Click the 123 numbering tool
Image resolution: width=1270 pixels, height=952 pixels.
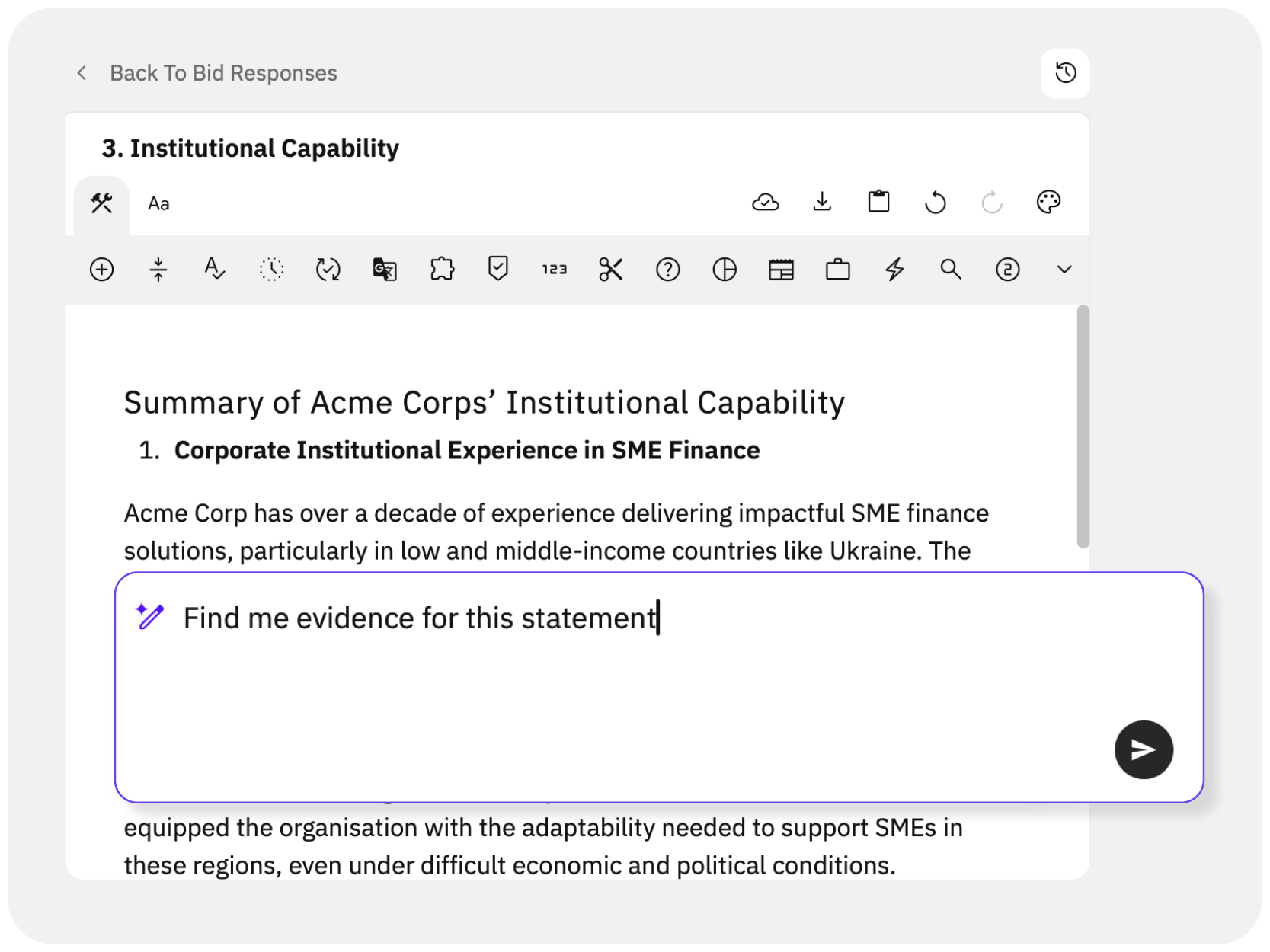coord(555,270)
